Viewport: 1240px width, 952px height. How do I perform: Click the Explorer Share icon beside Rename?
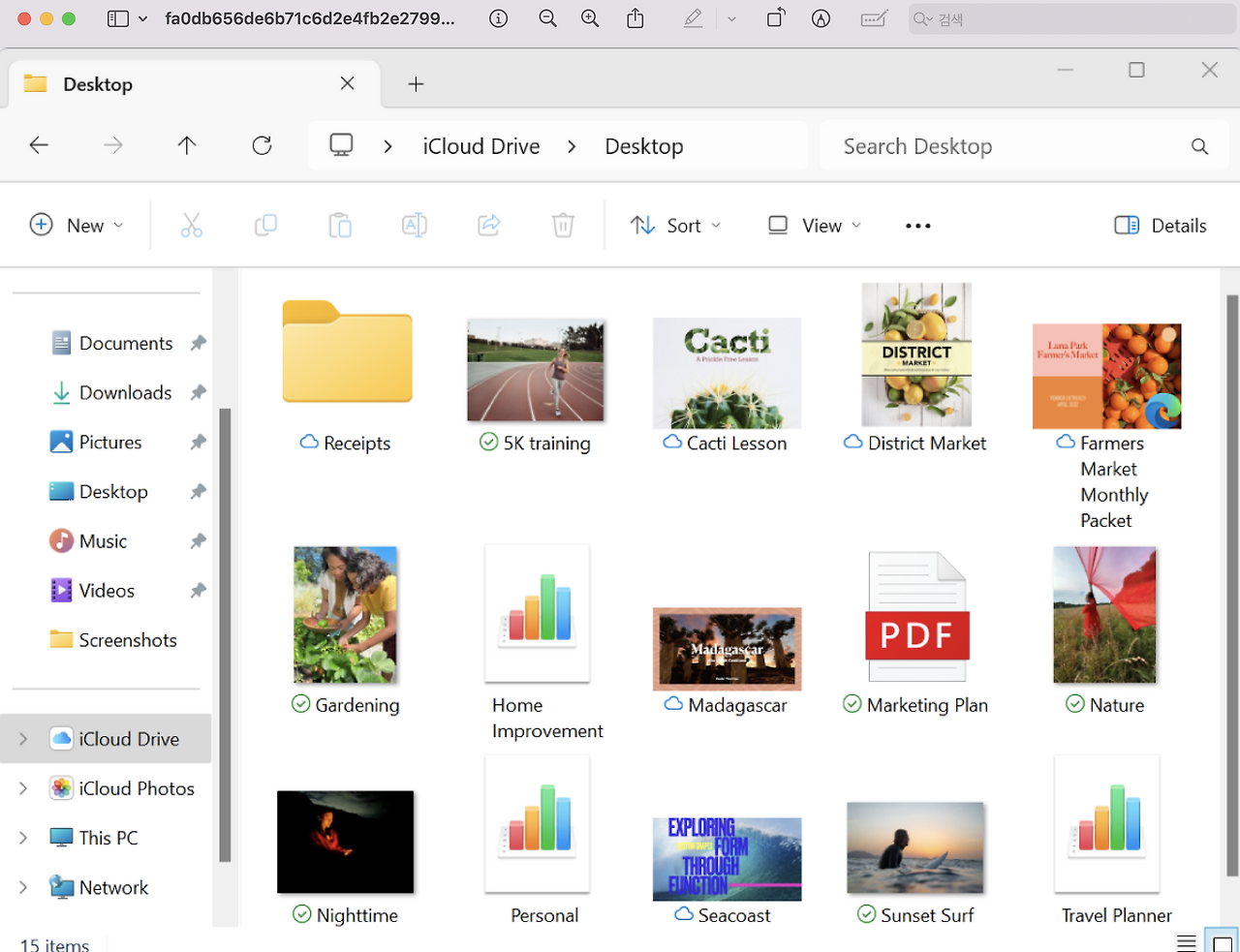(489, 226)
